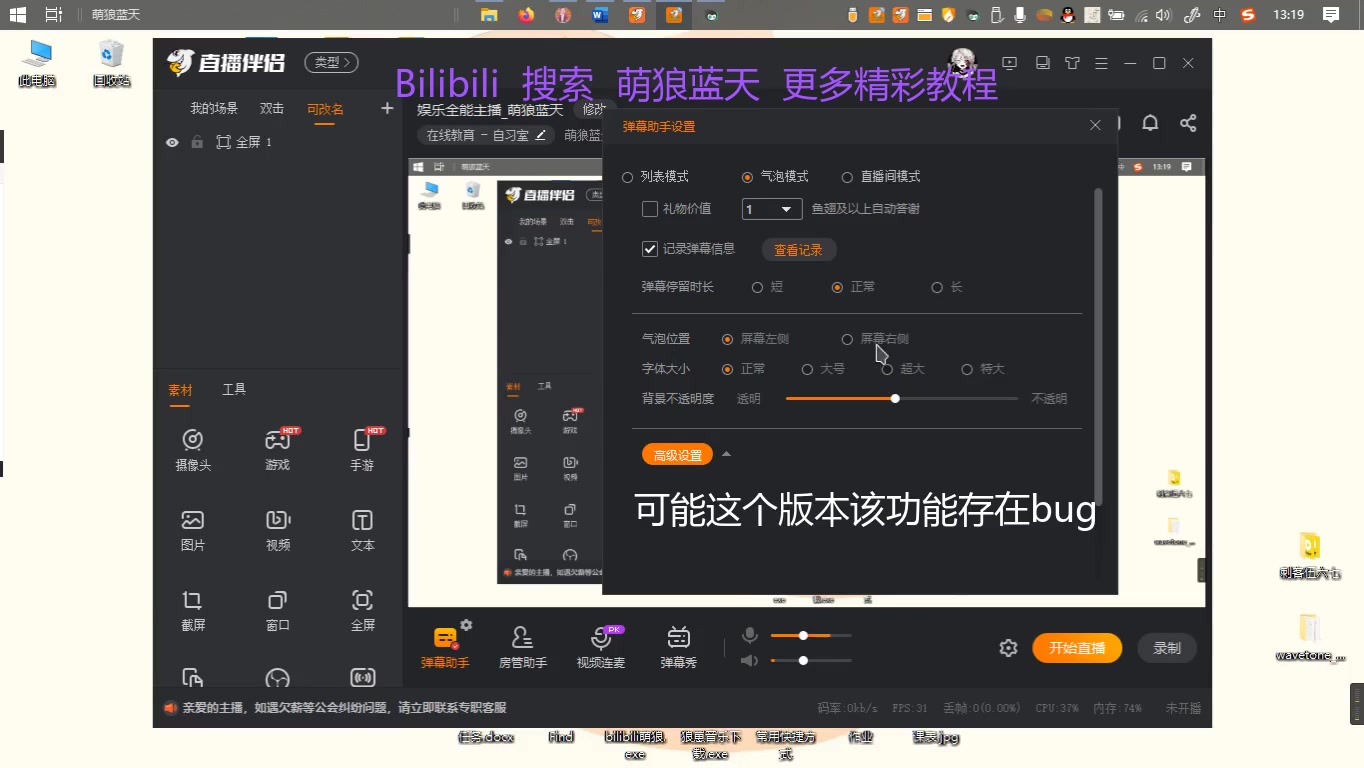Open the hamburger menu in title bar
The image size is (1364, 768).
pos(1100,63)
